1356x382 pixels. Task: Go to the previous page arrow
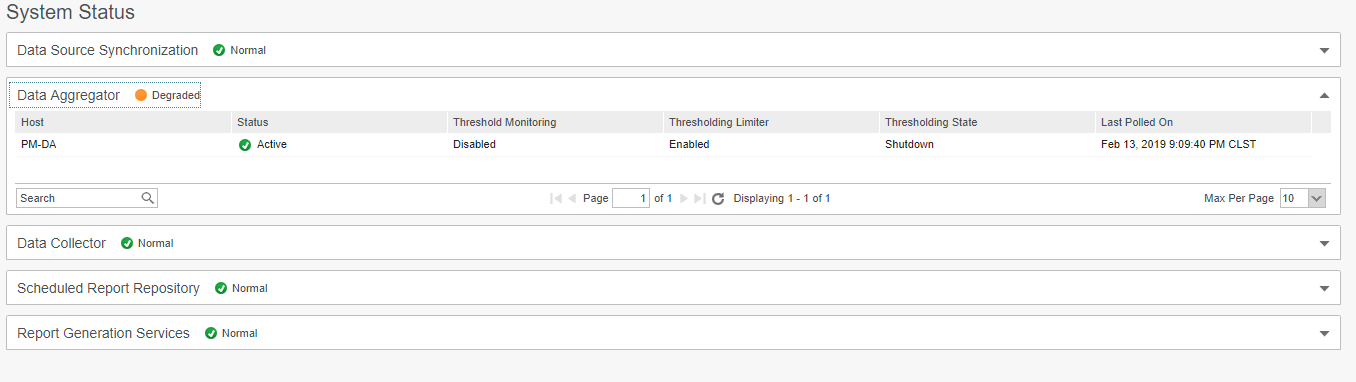coord(572,199)
